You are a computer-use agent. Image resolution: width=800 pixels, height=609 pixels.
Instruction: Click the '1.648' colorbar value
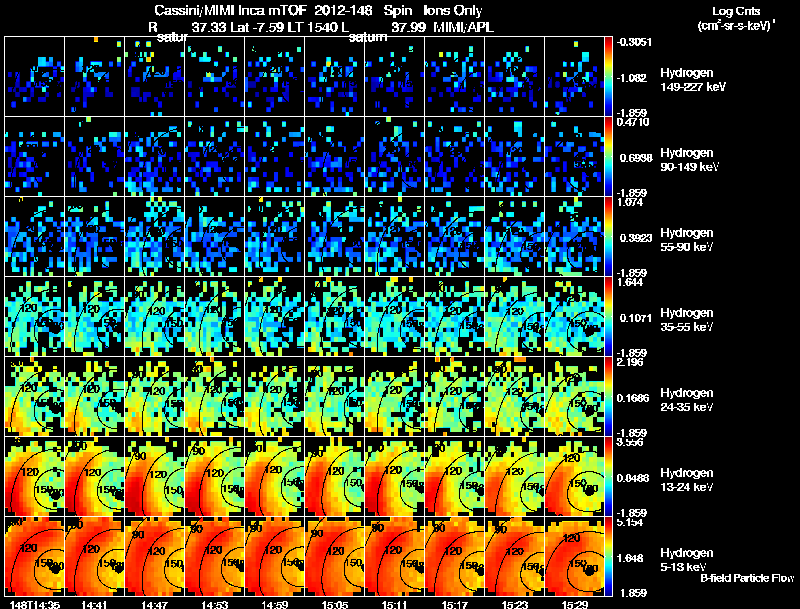[x=630, y=559]
